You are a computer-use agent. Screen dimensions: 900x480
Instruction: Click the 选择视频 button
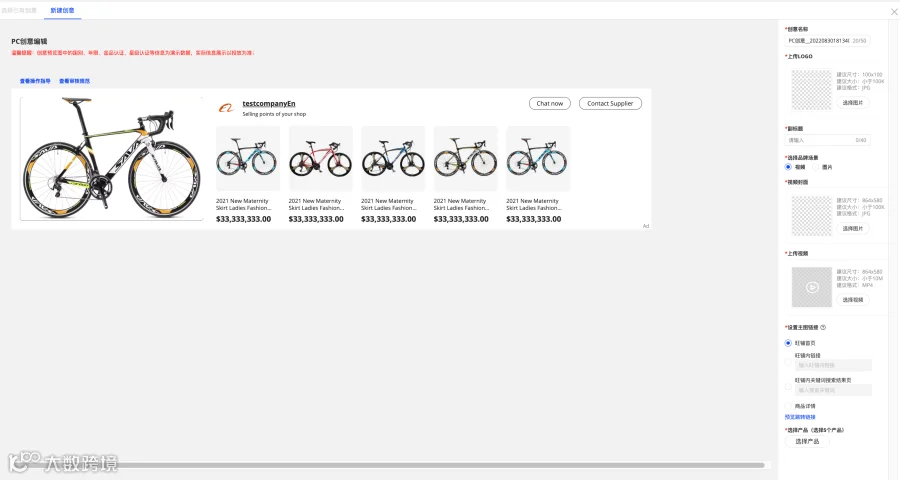tap(853, 300)
